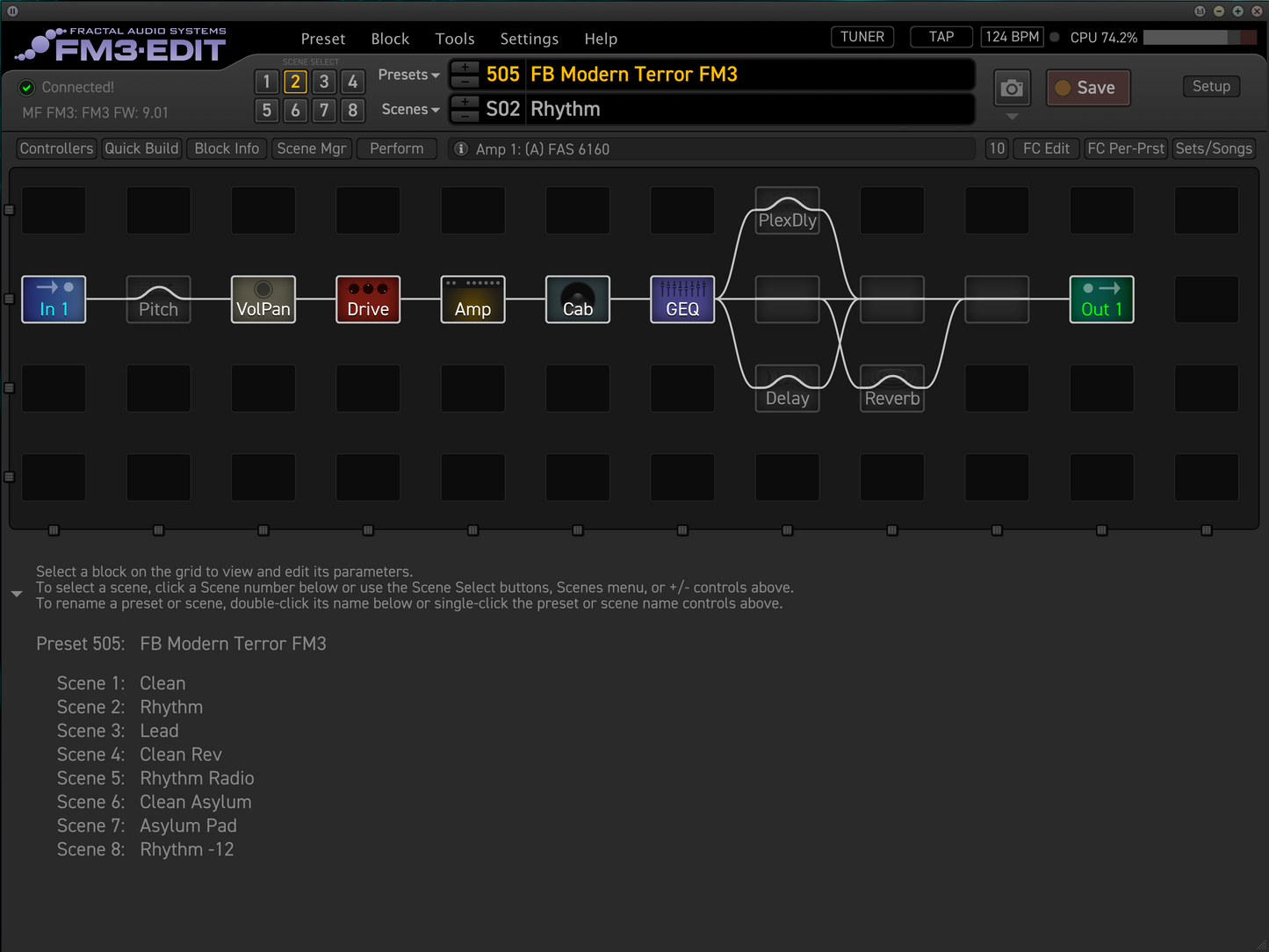The width and height of the screenshot is (1269, 952).
Task: Select the GEQ graphic equalizer block
Action: coord(682,299)
